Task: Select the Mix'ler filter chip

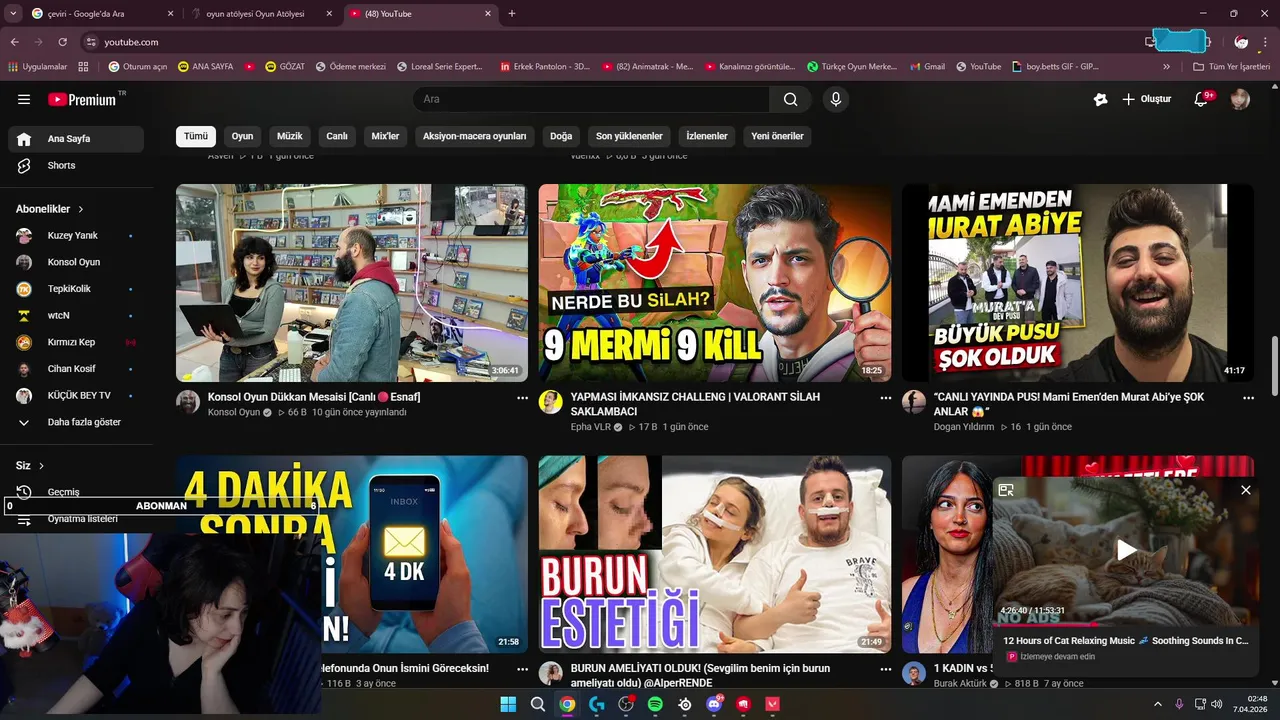Action: 385,136
